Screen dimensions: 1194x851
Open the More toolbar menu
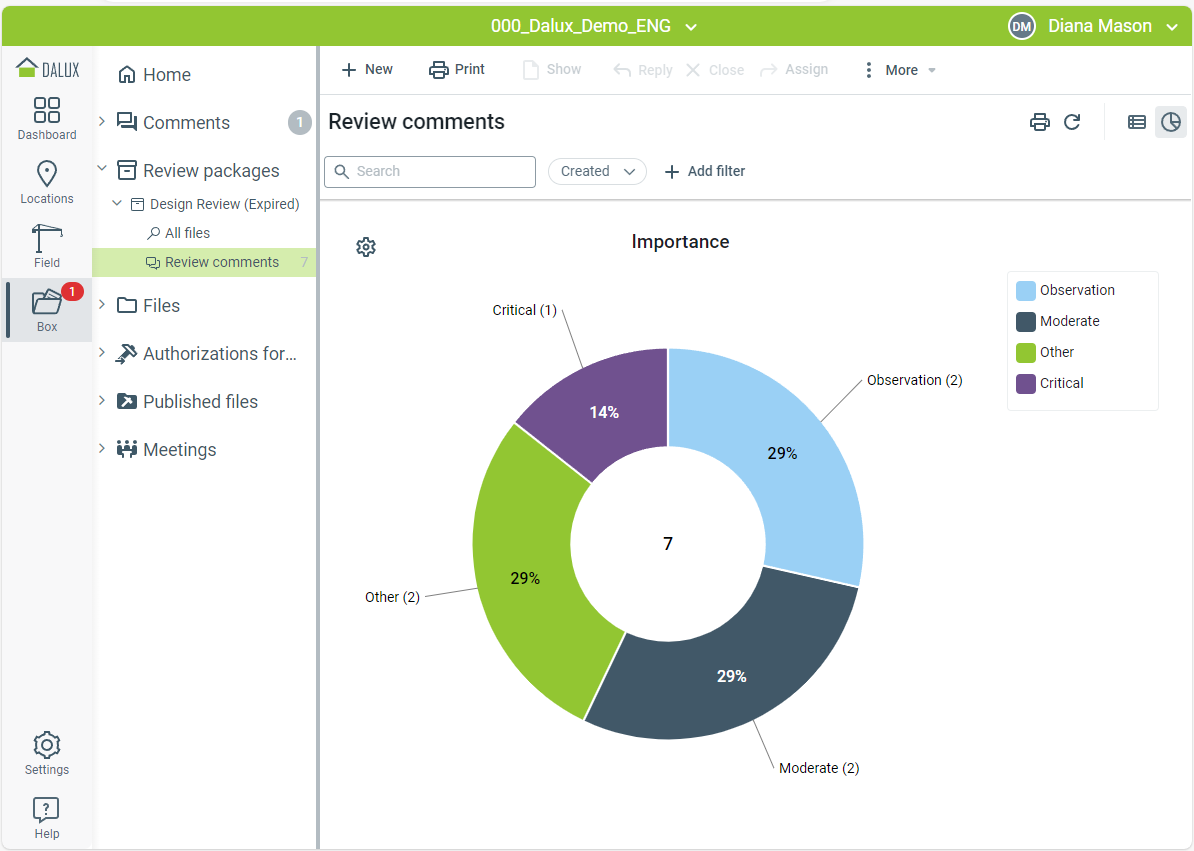(900, 70)
